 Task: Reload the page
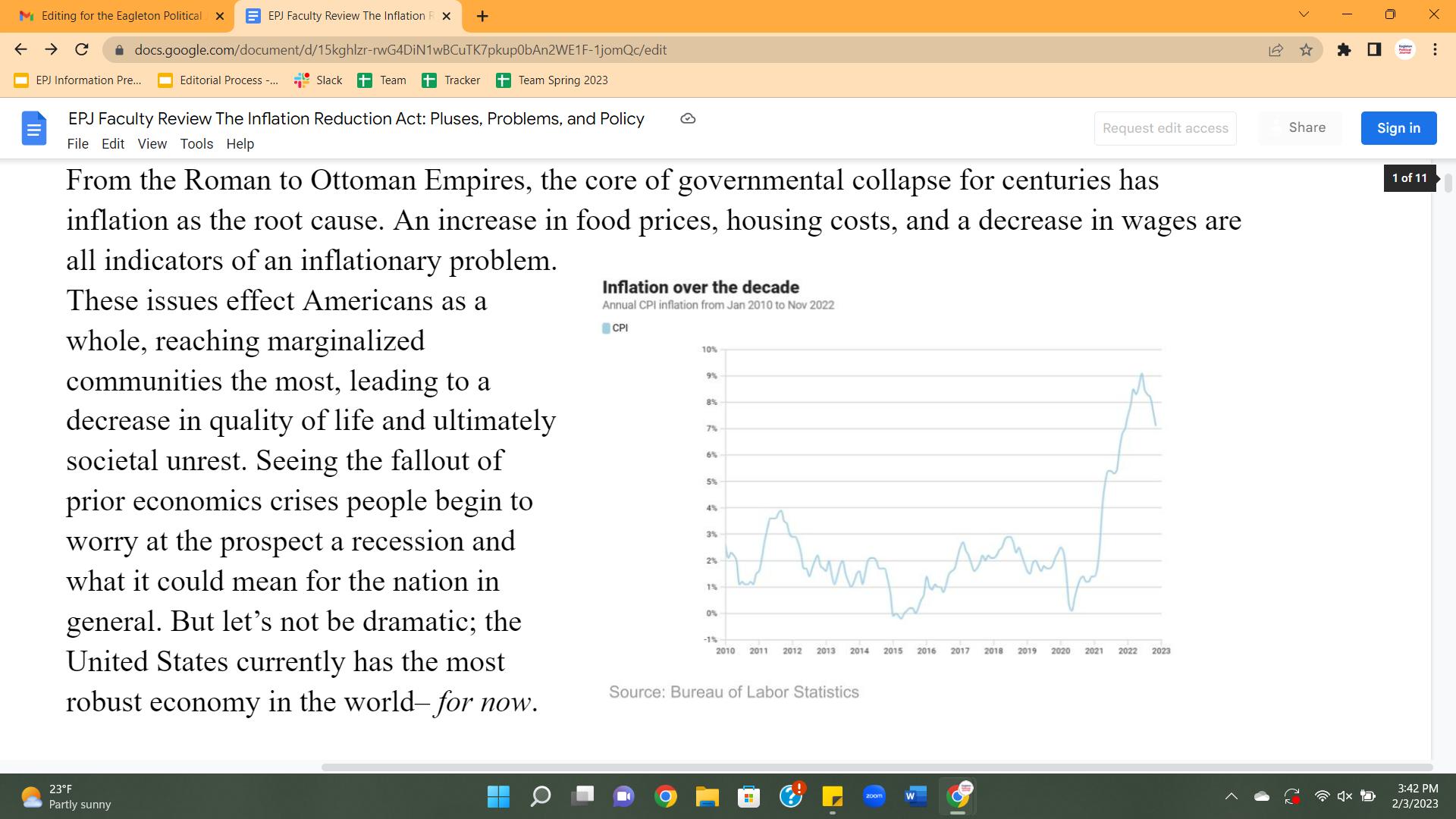coord(82,50)
